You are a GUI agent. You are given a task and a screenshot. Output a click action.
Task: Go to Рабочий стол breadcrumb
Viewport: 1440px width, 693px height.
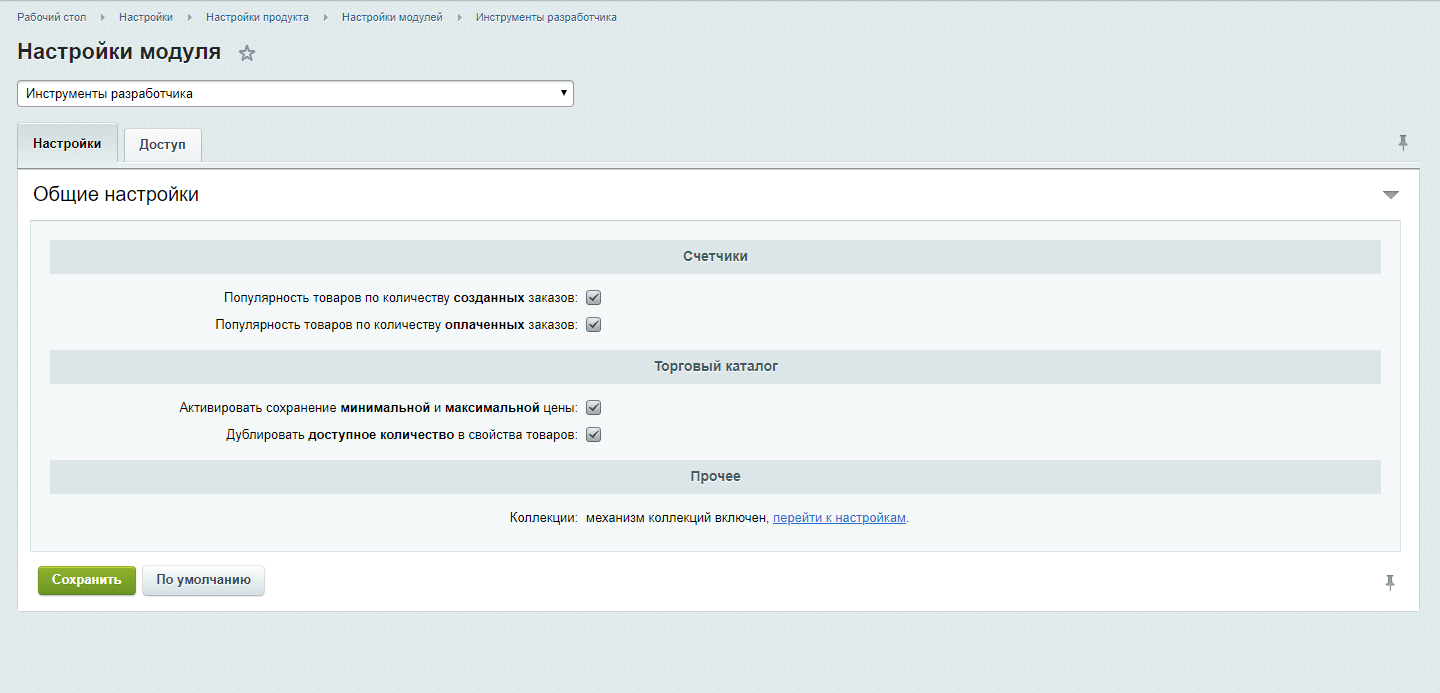[x=51, y=17]
